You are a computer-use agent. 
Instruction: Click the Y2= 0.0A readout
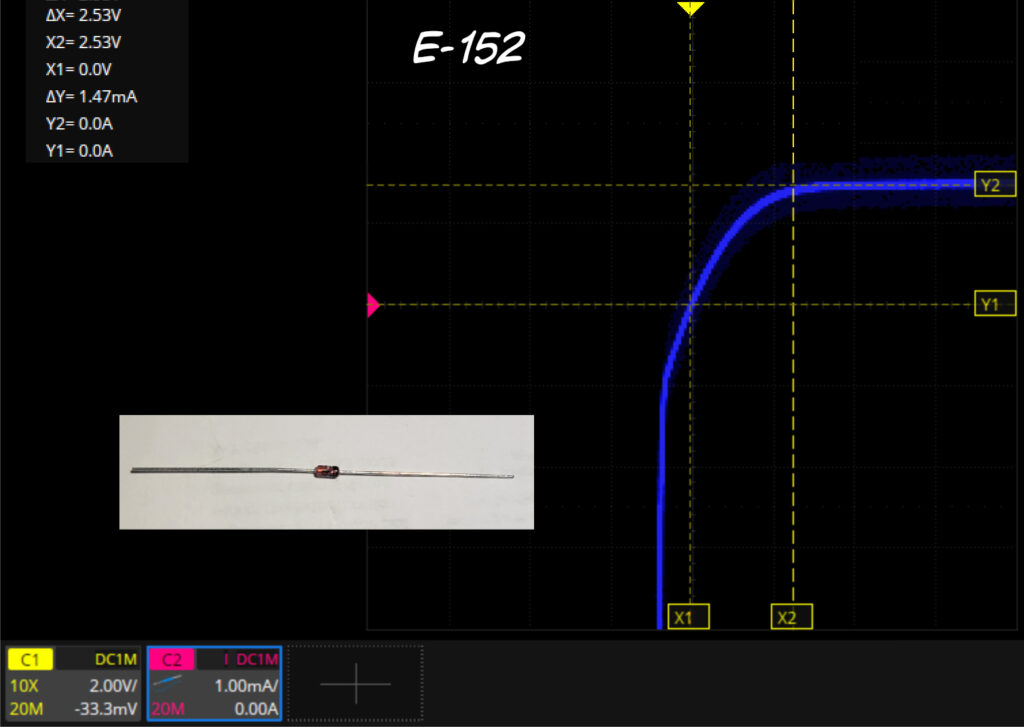tap(79, 123)
